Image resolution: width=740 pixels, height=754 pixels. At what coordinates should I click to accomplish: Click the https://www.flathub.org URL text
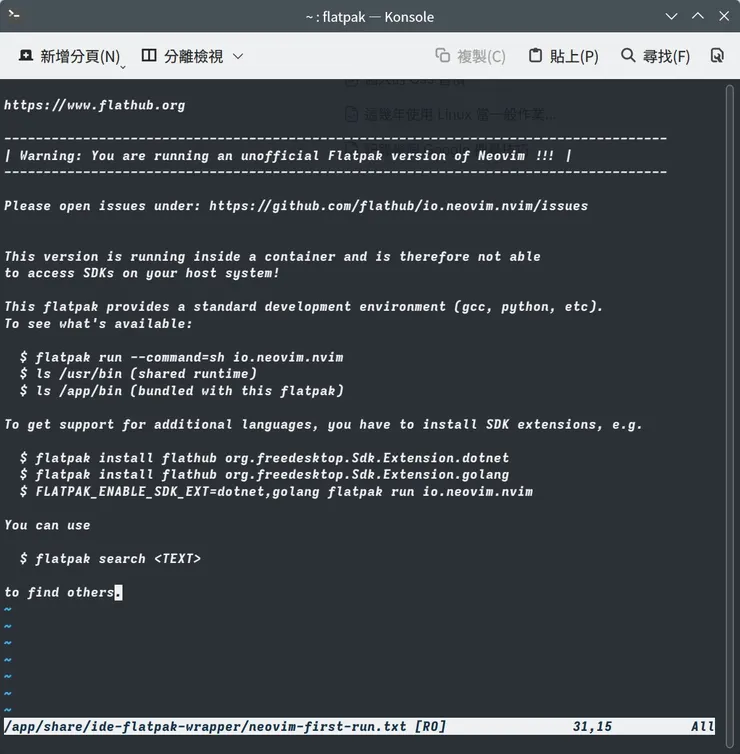(x=95, y=105)
